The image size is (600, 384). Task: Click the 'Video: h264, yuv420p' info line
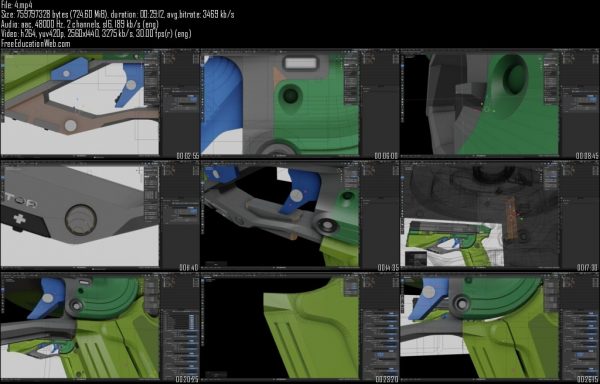click(x=96, y=34)
